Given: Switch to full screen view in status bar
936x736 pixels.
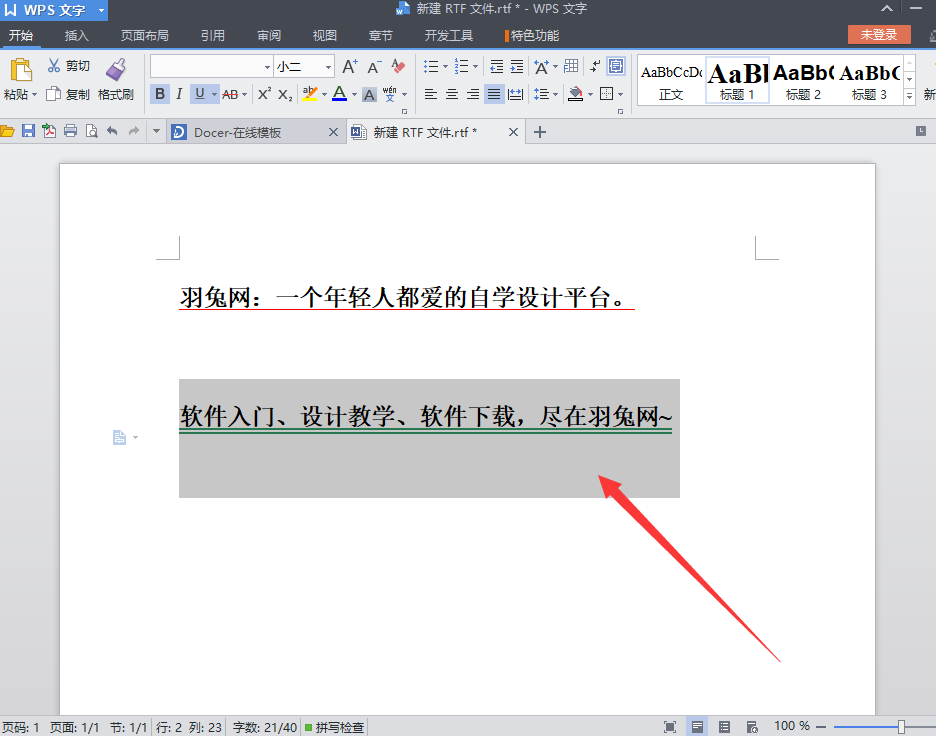Looking at the screenshot, I should (x=670, y=727).
